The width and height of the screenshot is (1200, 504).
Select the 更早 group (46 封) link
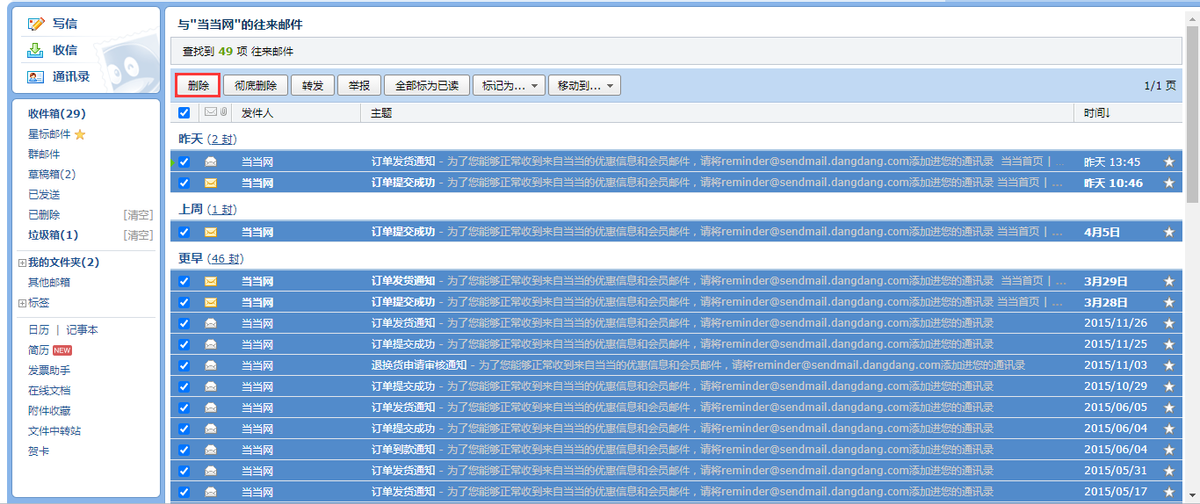pos(226,259)
